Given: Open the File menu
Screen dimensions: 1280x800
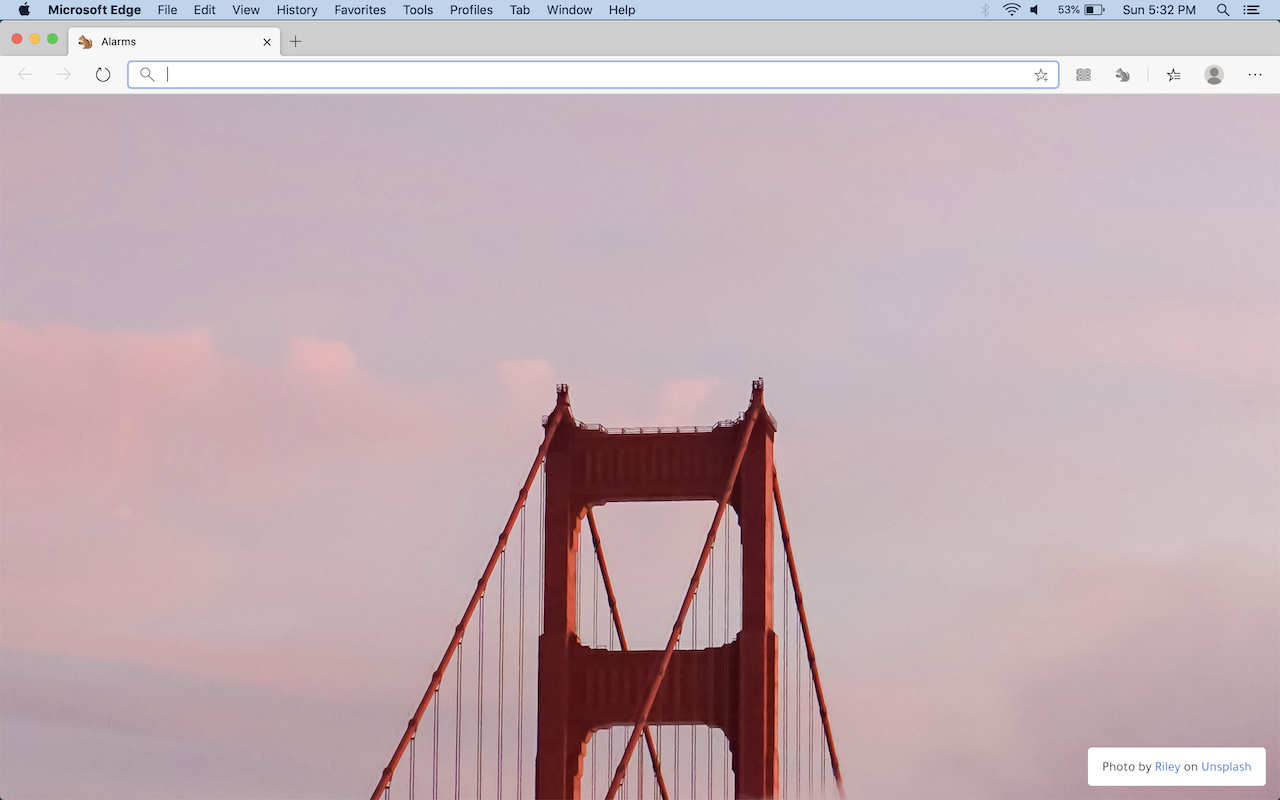Looking at the screenshot, I should (167, 10).
